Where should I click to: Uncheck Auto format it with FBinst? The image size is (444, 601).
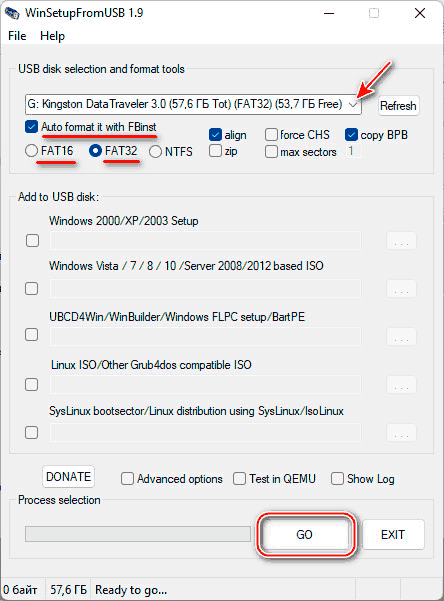[31, 126]
